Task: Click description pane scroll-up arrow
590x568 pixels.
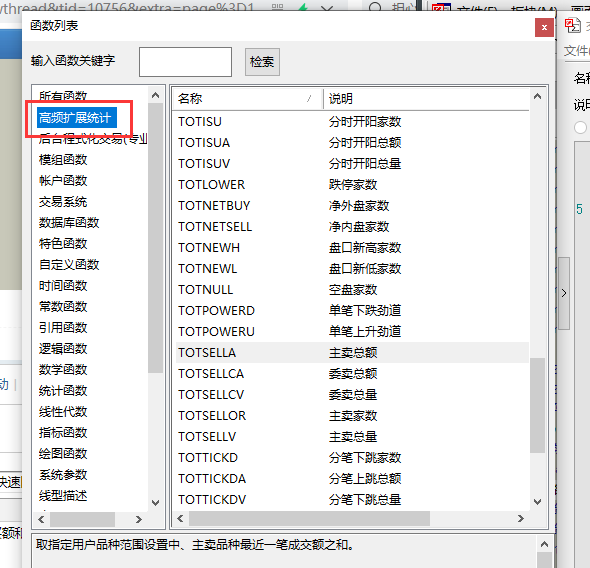Action: (x=544, y=544)
